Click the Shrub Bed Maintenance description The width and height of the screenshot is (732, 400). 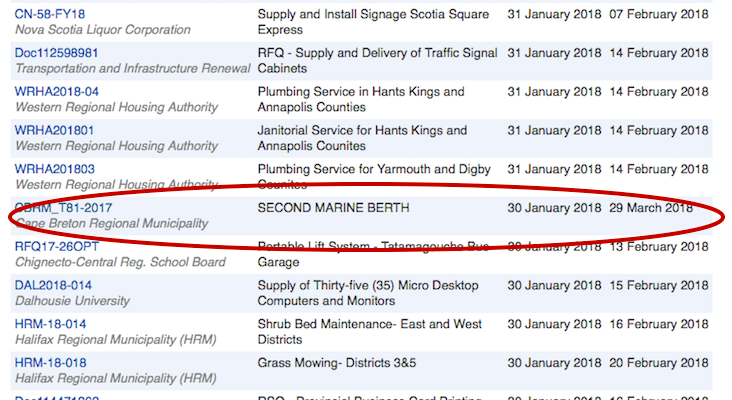point(369,332)
